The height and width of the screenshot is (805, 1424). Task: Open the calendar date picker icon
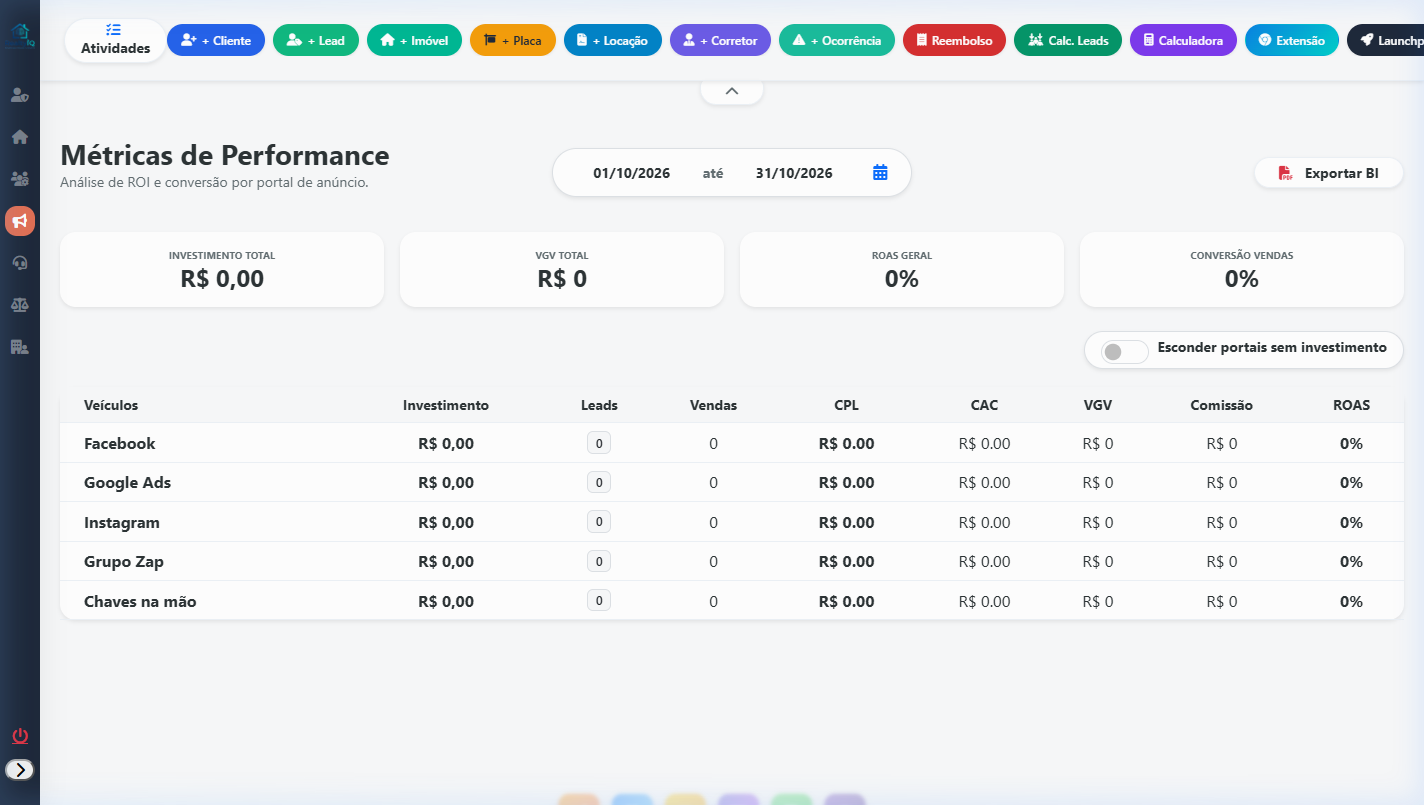tap(880, 172)
